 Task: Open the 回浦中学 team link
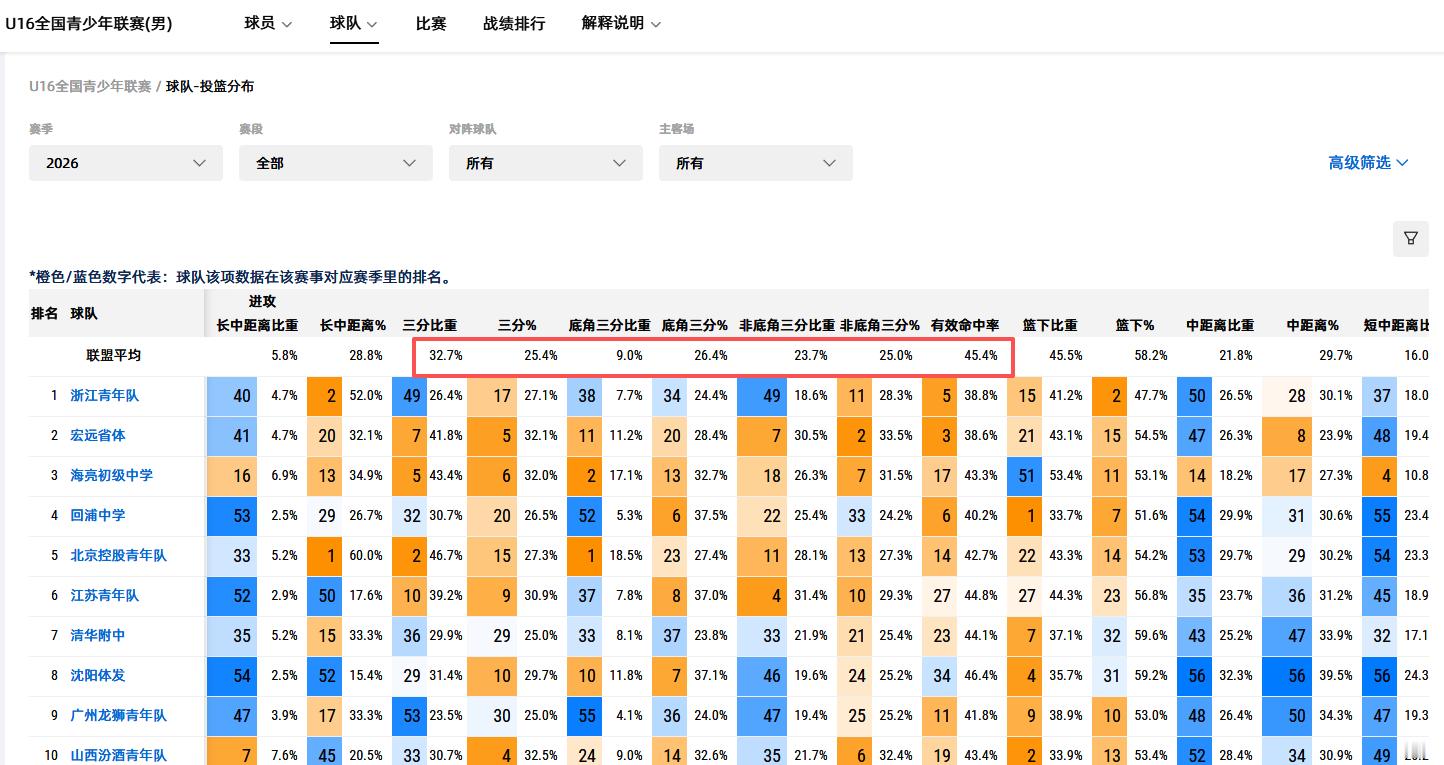point(98,516)
